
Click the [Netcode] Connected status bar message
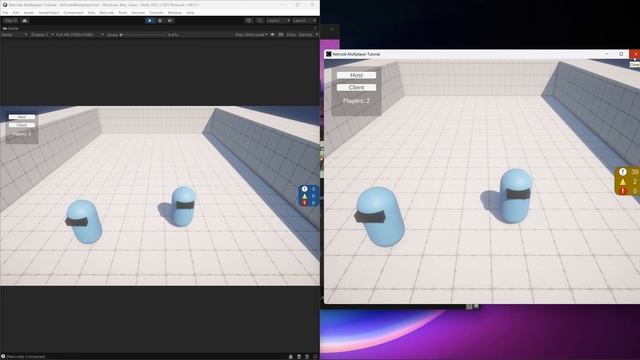pyautogui.click(x=26, y=357)
